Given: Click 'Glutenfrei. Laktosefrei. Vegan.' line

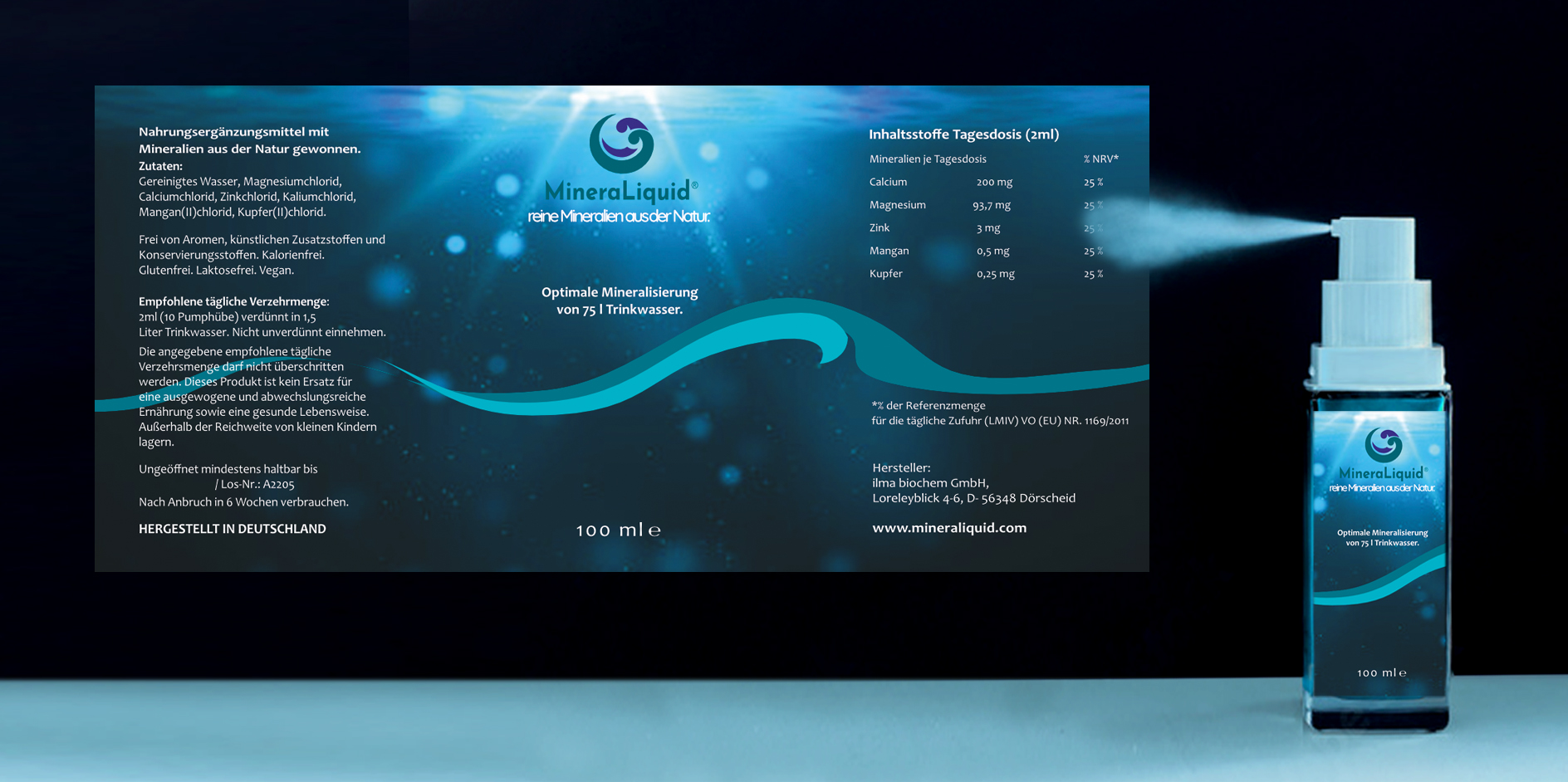Looking at the screenshot, I should tap(216, 271).
